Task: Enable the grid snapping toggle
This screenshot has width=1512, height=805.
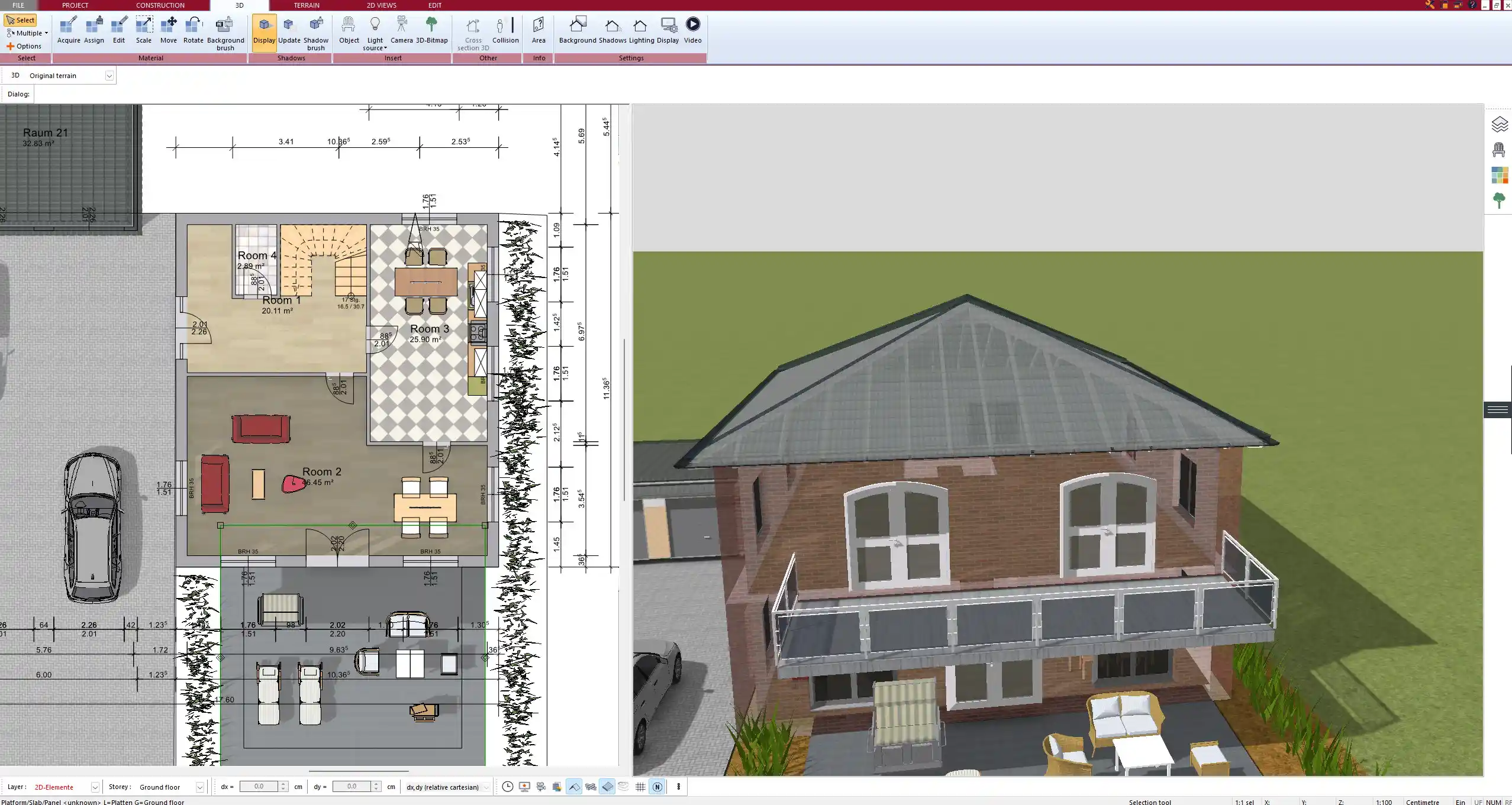Action: click(x=640, y=787)
